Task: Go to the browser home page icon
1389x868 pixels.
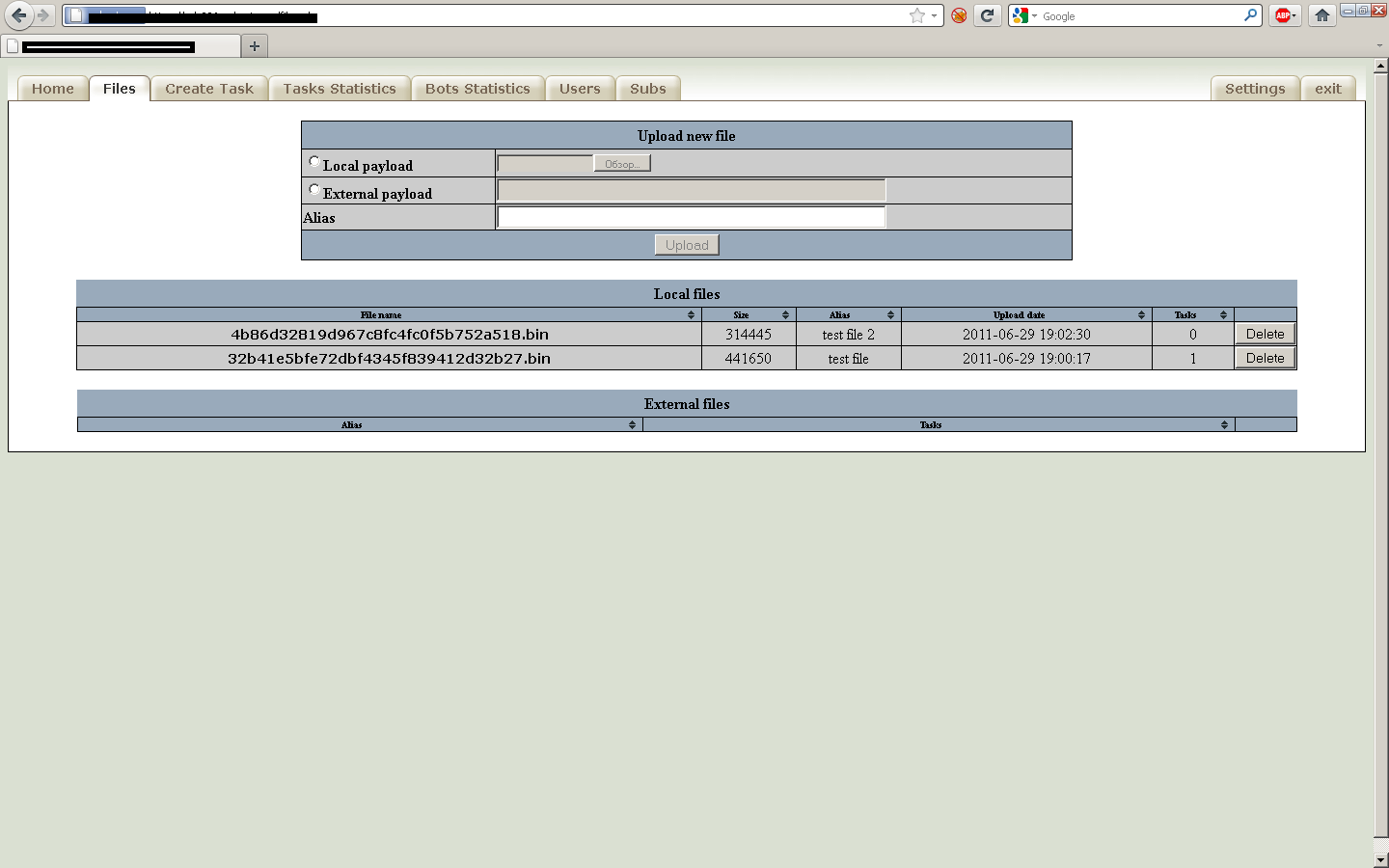Action: 1322,15
